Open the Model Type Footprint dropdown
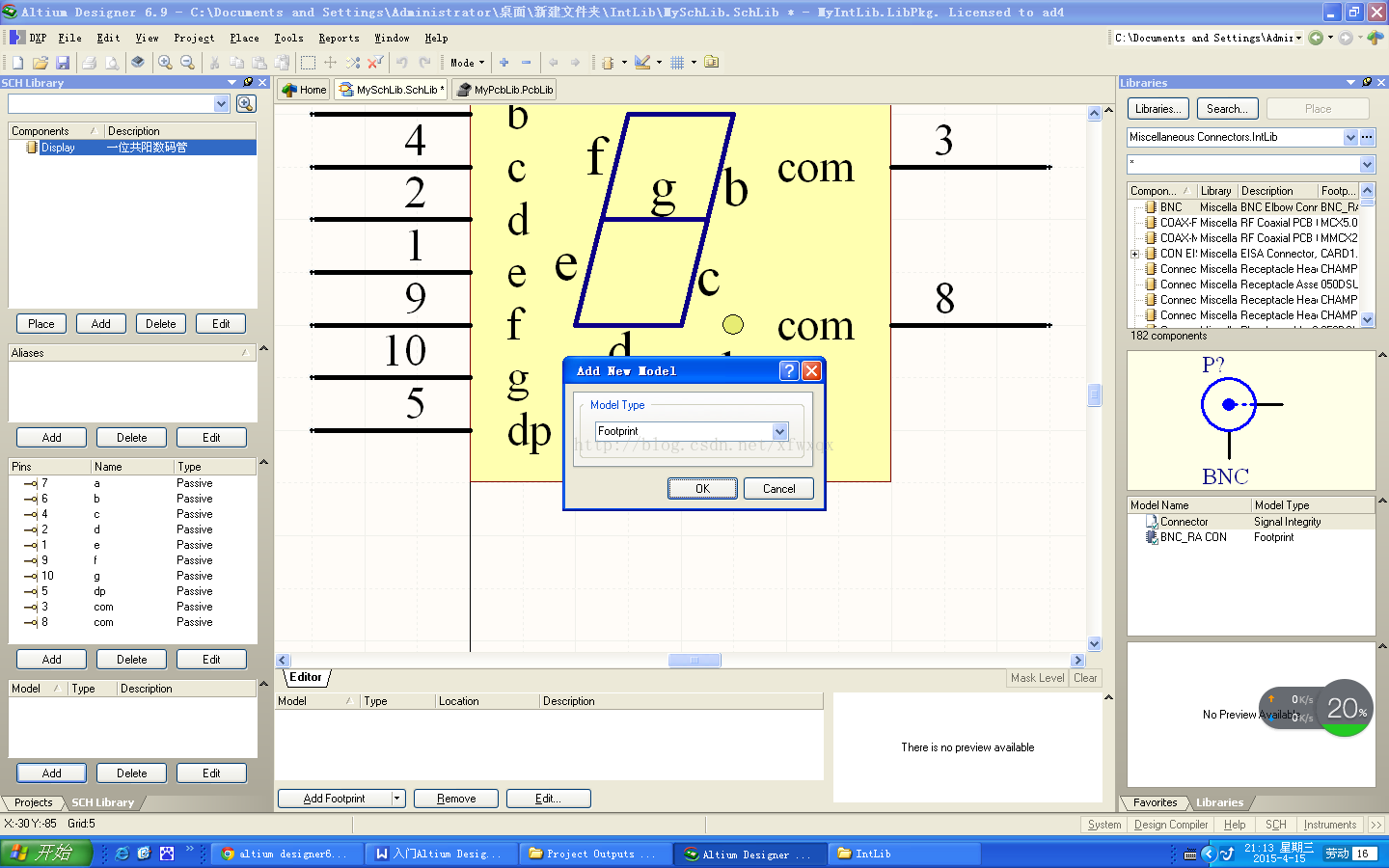The height and width of the screenshot is (868, 1389). click(x=779, y=431)
